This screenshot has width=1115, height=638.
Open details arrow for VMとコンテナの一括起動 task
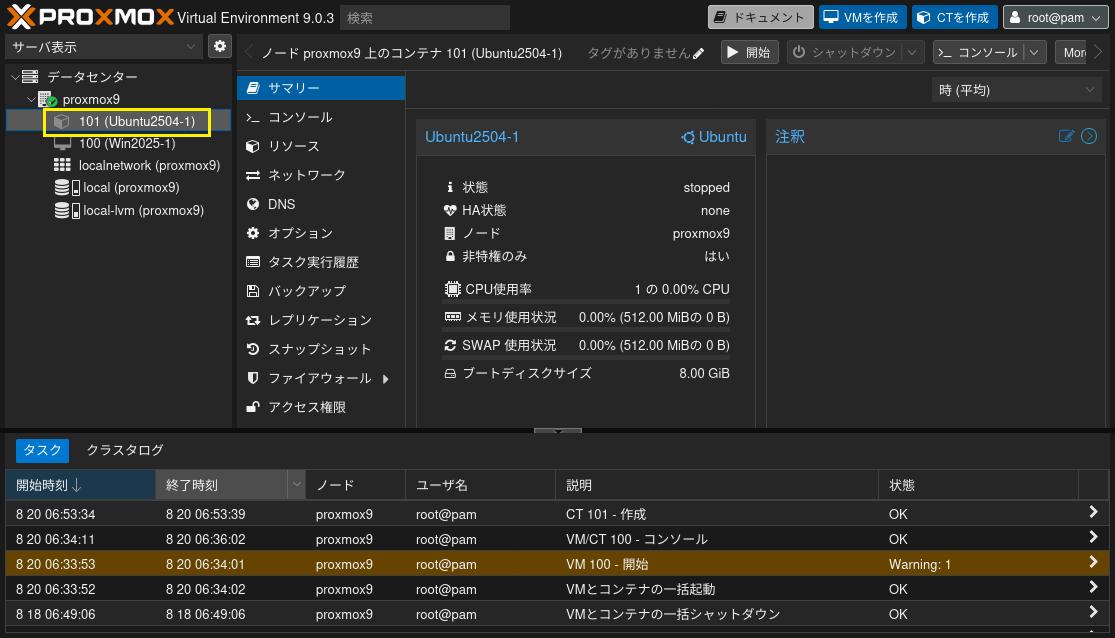1093,587
